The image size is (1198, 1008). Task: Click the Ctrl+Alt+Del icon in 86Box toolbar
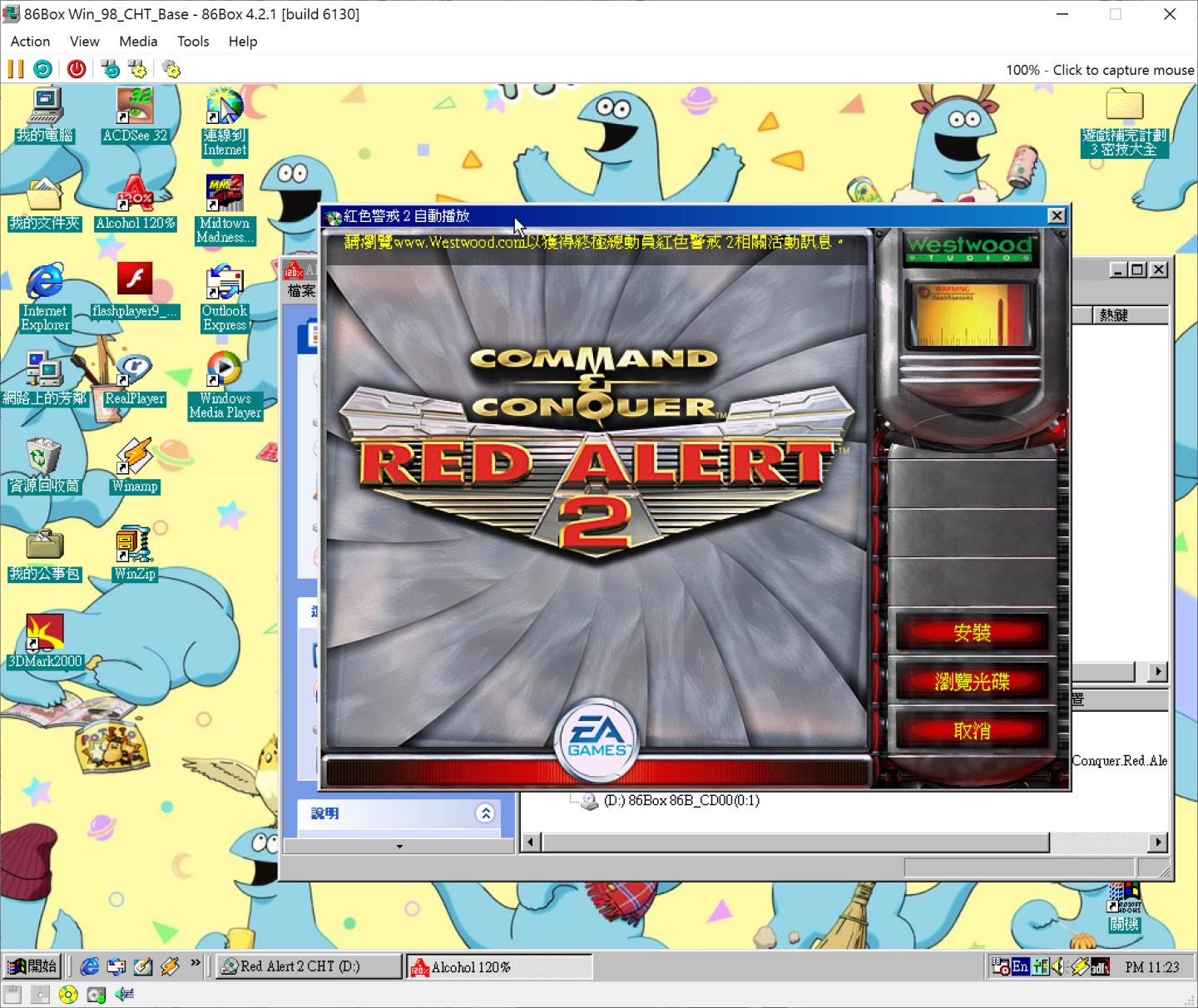(110, 69)
